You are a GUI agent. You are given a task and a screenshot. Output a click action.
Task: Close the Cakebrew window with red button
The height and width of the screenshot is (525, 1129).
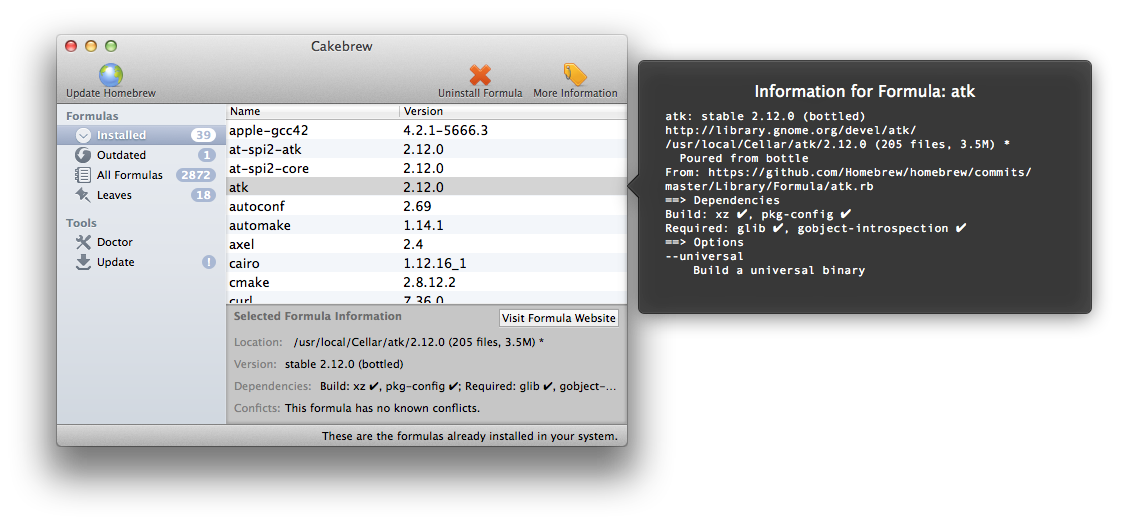pyautogui.click(x=71, y=46)
